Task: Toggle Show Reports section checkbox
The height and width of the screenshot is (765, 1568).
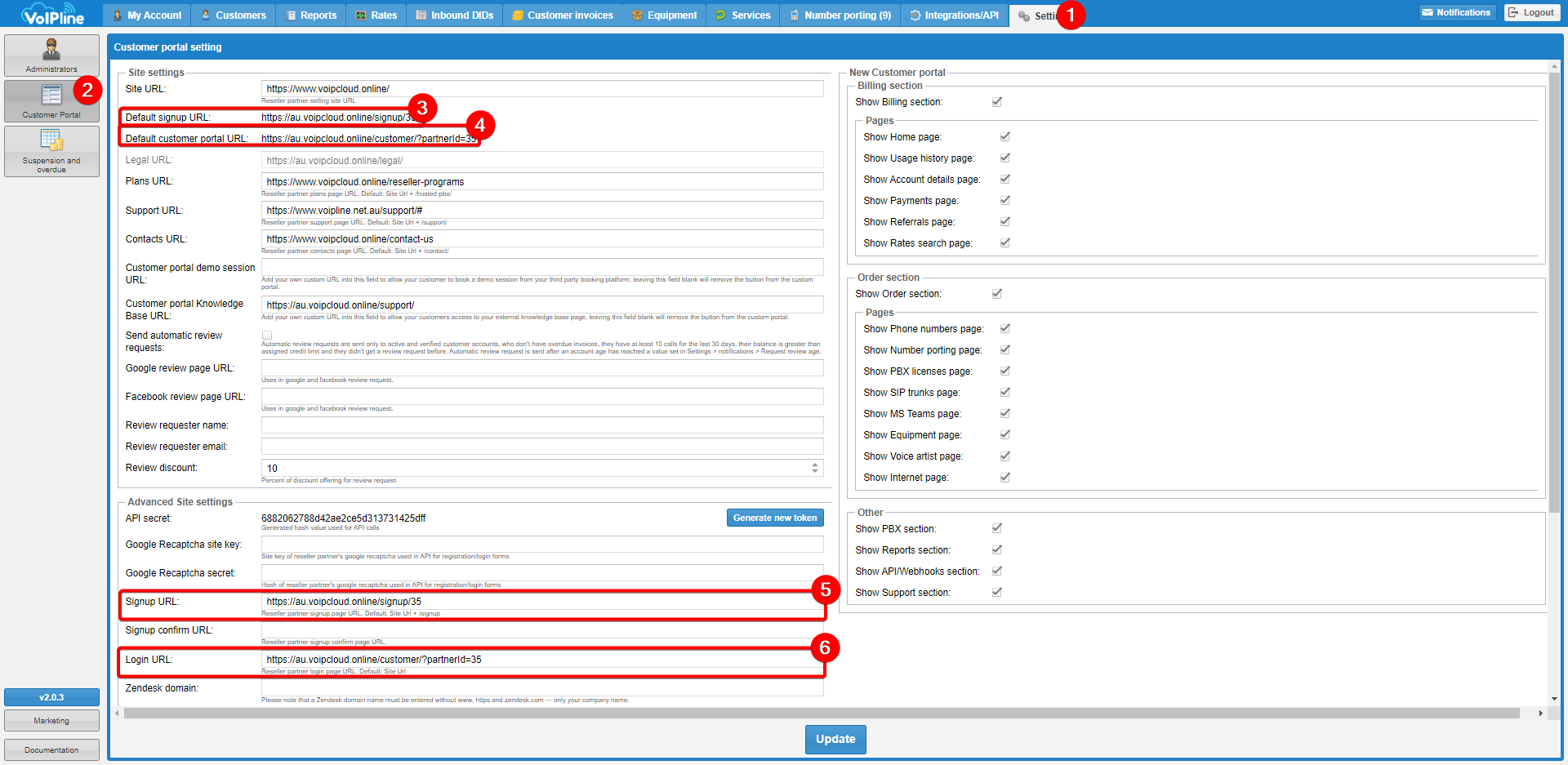Action: pyautogui.click(x=997, y=550)
